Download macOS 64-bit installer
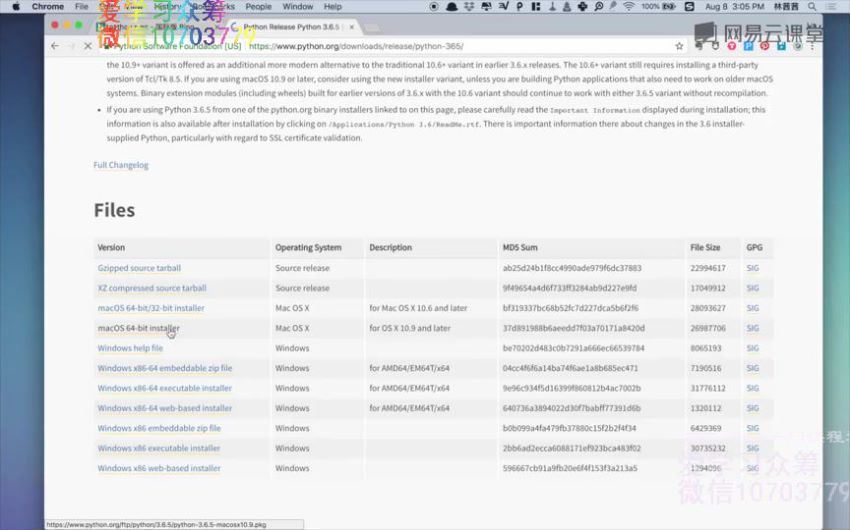Viewport: 850px width, 530px height. [x=138, y=328]
